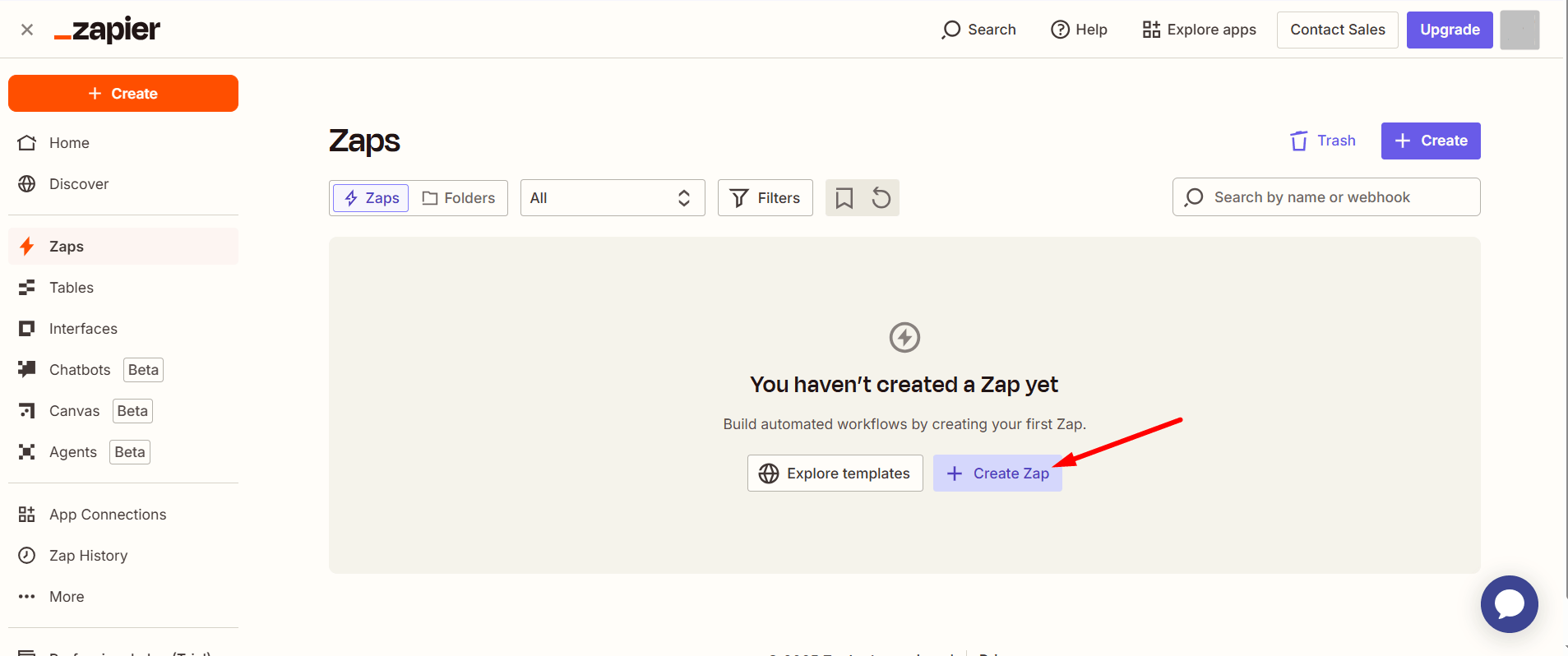
Task: Click the funnel icon in Filters
Action: 739,198
